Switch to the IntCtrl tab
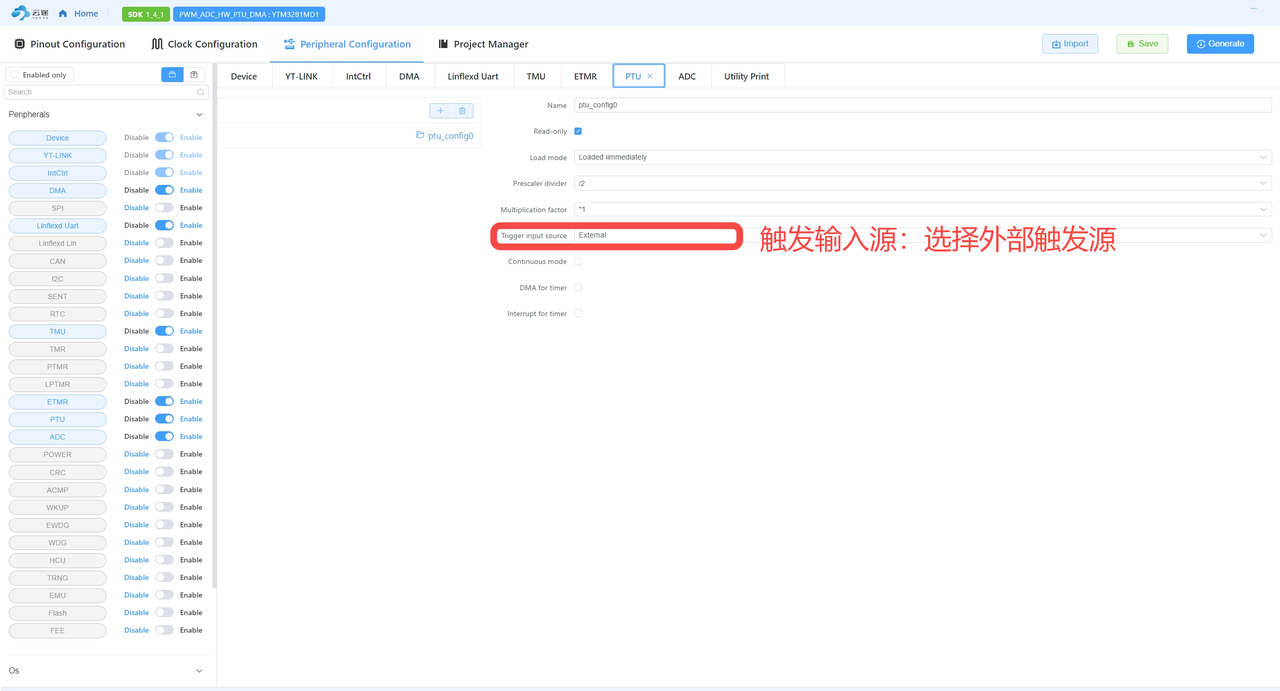 tap(358, 76)
